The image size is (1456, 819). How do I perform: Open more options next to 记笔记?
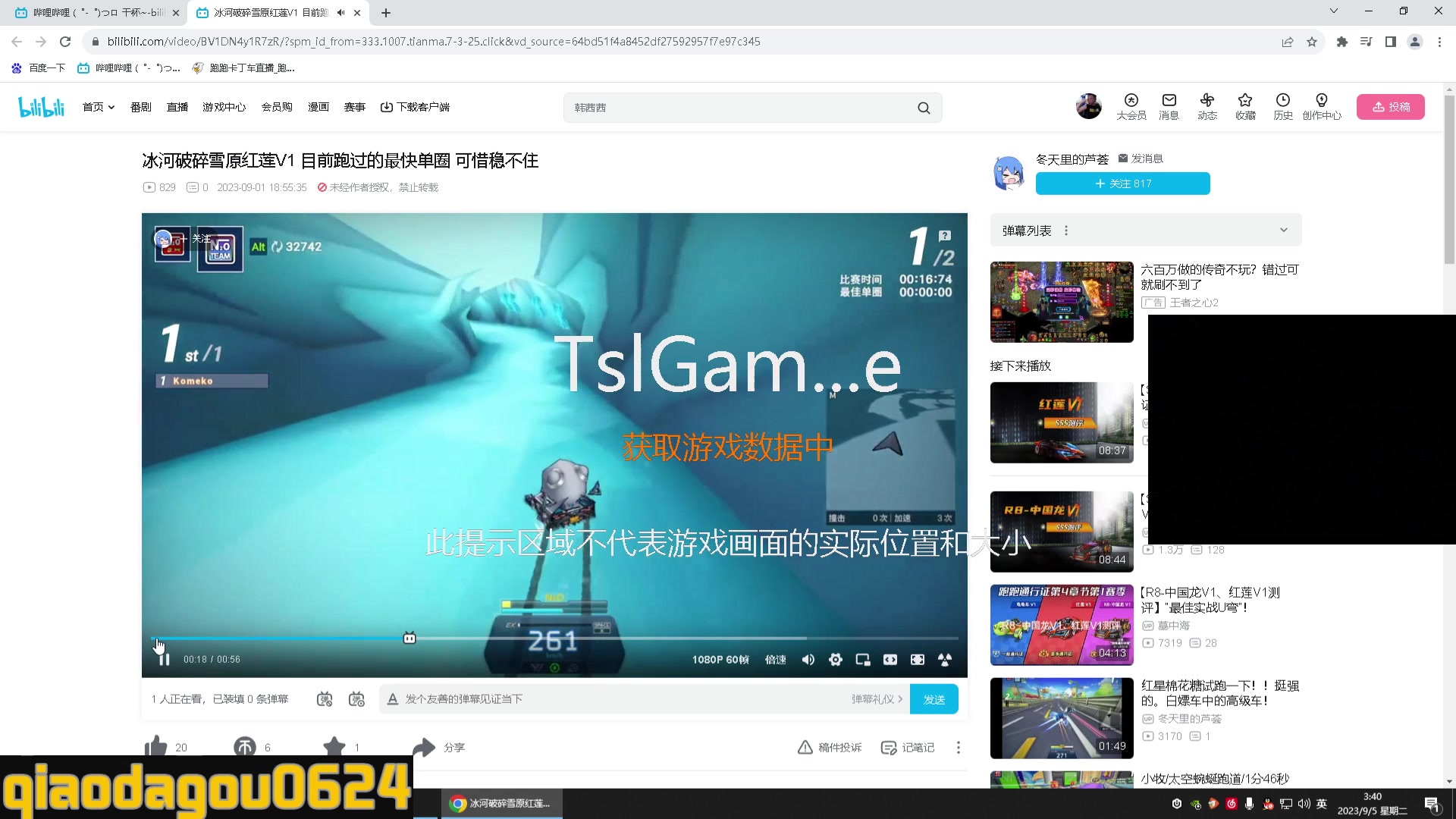pos(959,748)
